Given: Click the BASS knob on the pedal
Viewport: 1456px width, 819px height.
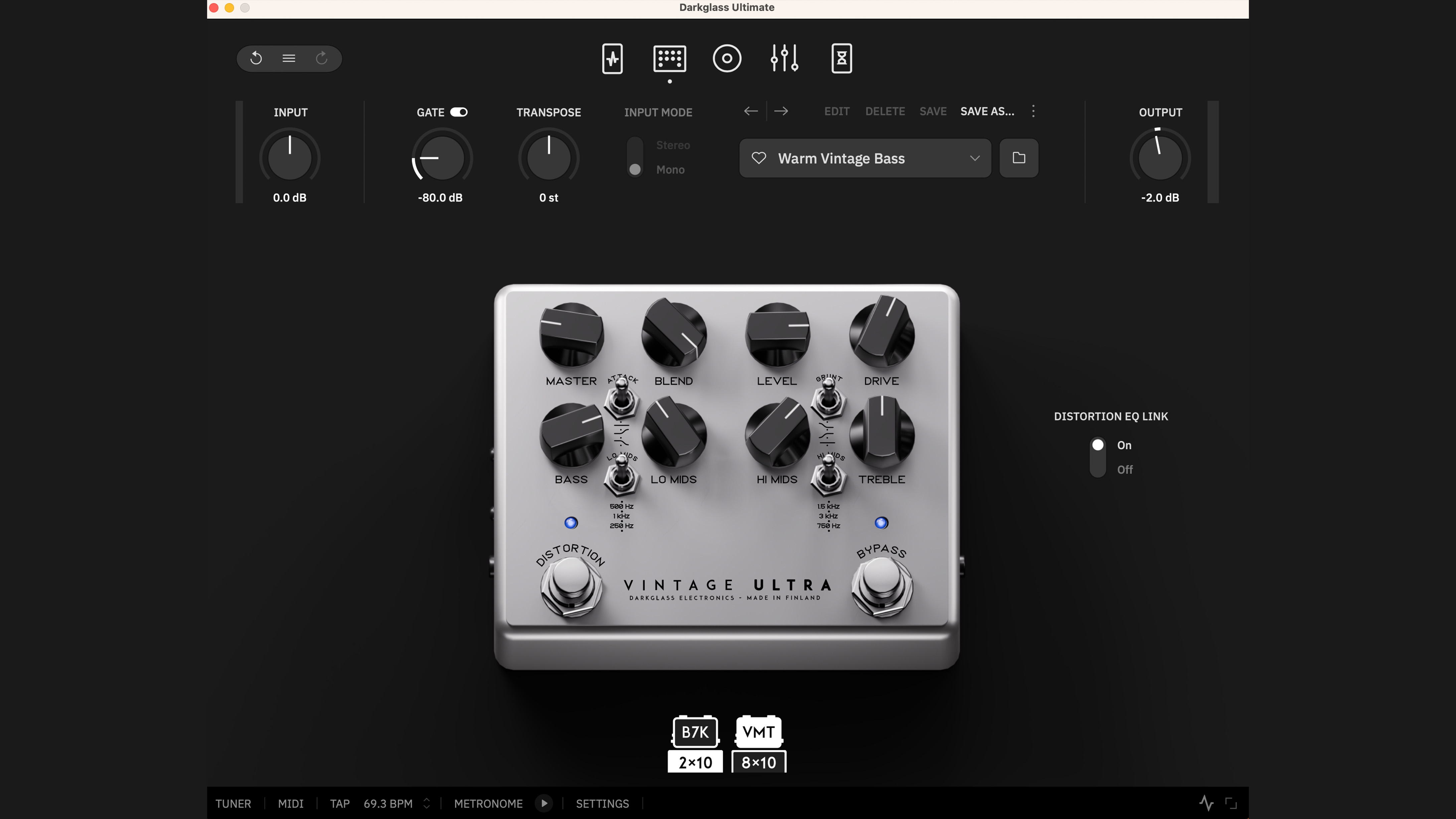Looking at the screenshot, I should pyautogui.click(x=572, y=435).
